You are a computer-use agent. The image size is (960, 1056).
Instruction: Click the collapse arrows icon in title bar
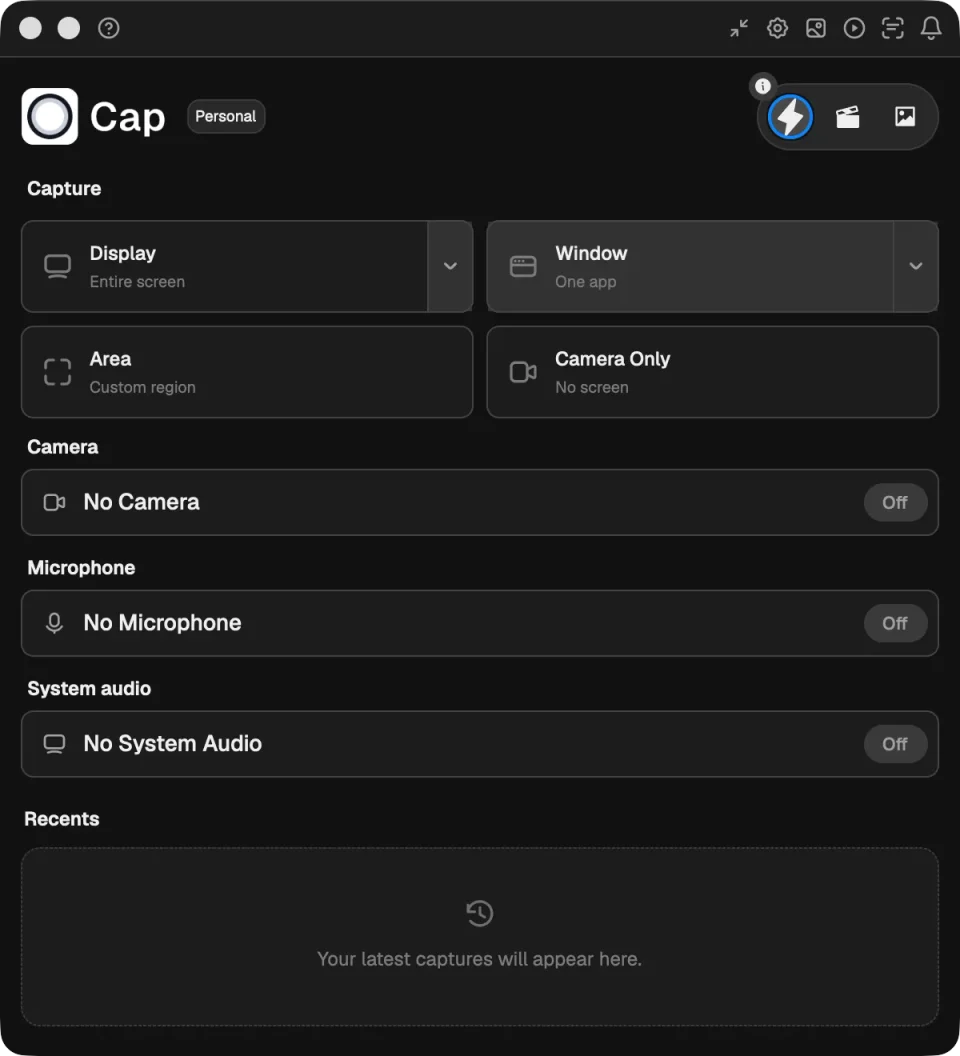tap(739, 28)
